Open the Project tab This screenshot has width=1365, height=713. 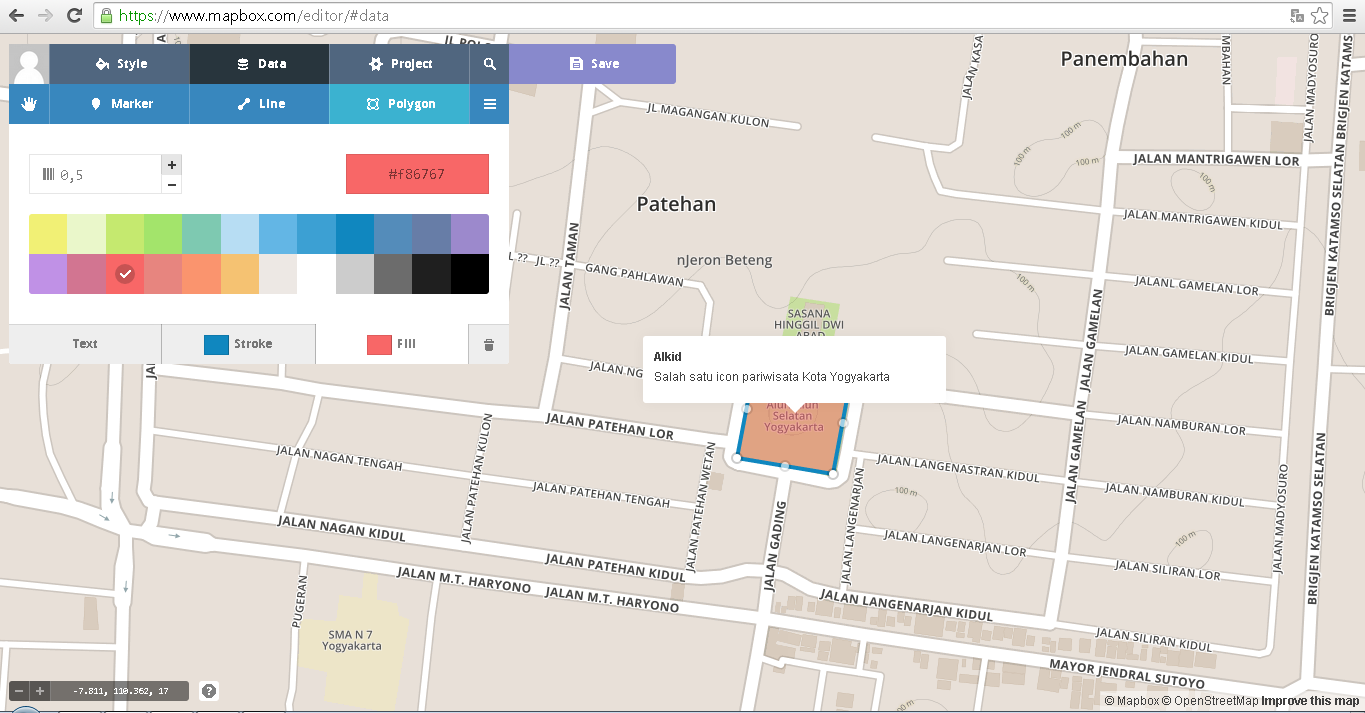tap(398, 63)
